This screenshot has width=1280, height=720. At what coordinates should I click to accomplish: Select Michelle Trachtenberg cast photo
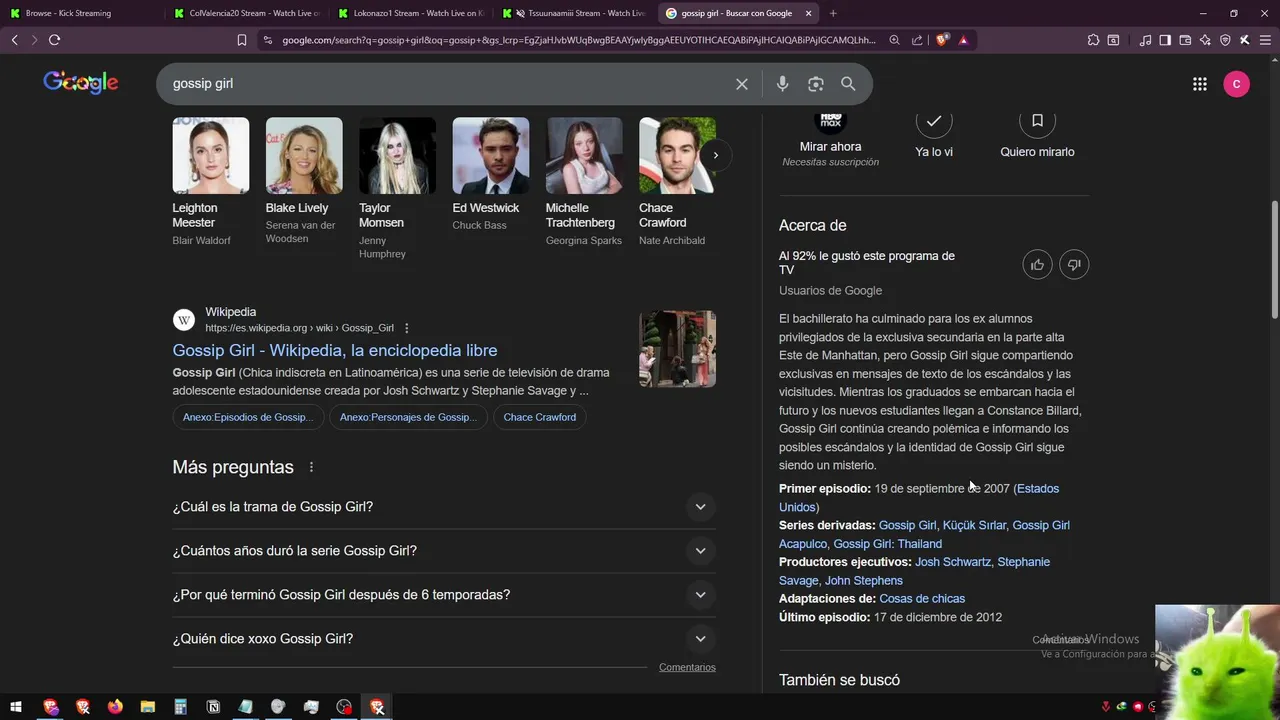584,156
